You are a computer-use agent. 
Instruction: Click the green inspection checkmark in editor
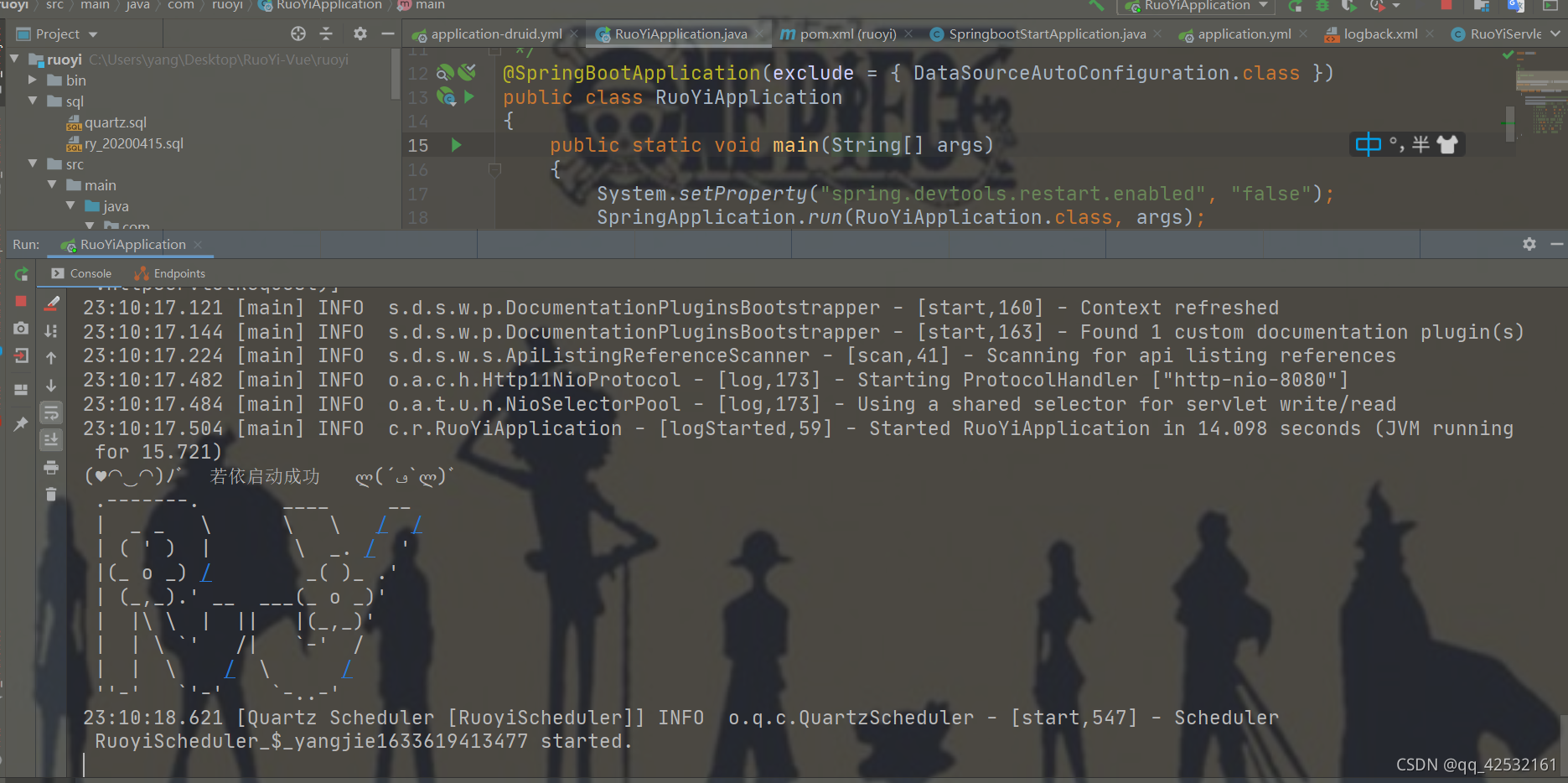[x=1508, y=54]
